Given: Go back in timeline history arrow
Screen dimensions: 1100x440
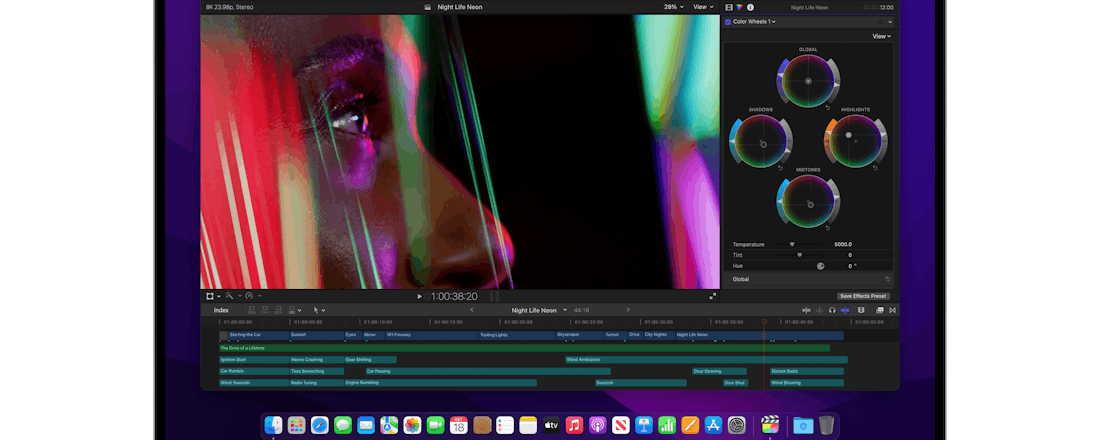Looking at the screenshot, I should pyautogui.click(x=471, y=310).
